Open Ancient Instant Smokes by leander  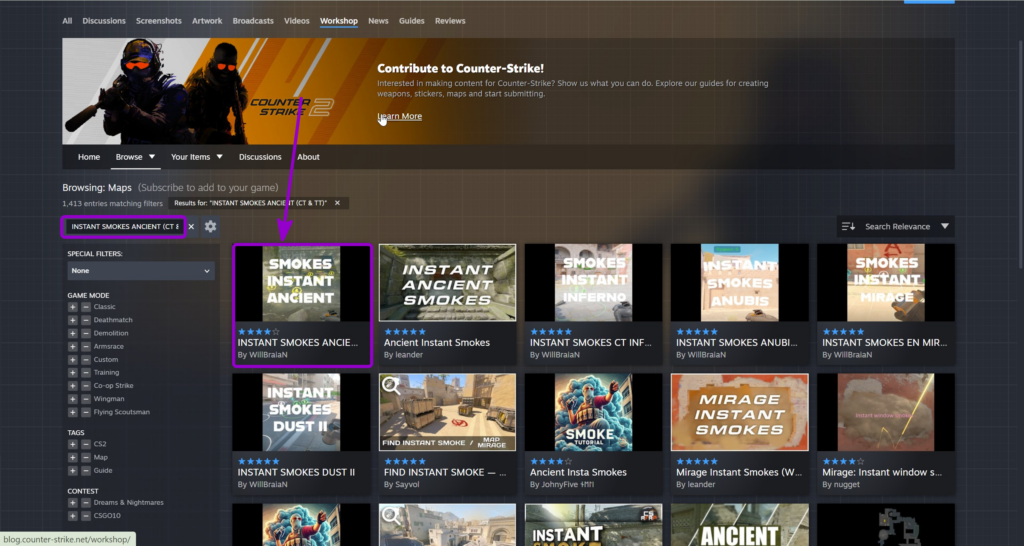(447, 304)
